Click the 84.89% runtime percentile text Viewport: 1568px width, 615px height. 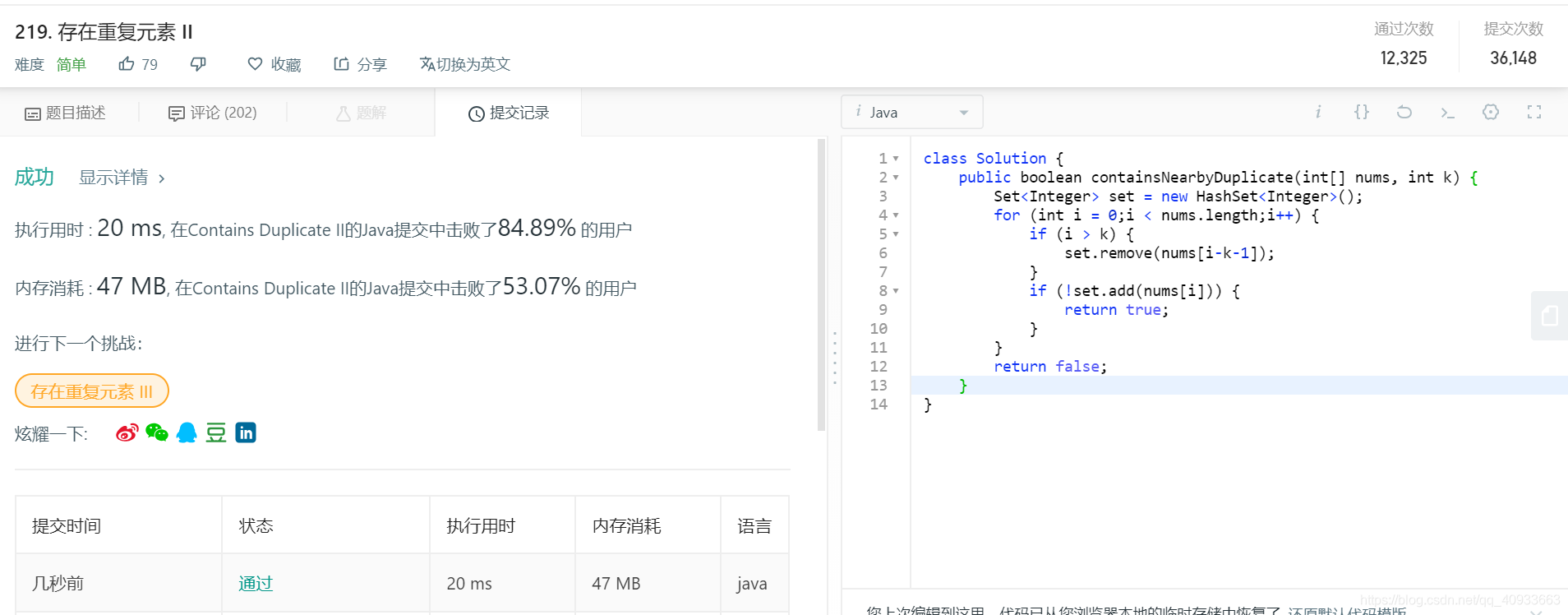coord(537,228)
